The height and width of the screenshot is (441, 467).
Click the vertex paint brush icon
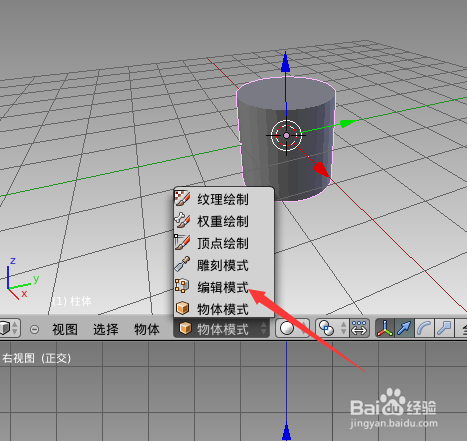(183, 243)
